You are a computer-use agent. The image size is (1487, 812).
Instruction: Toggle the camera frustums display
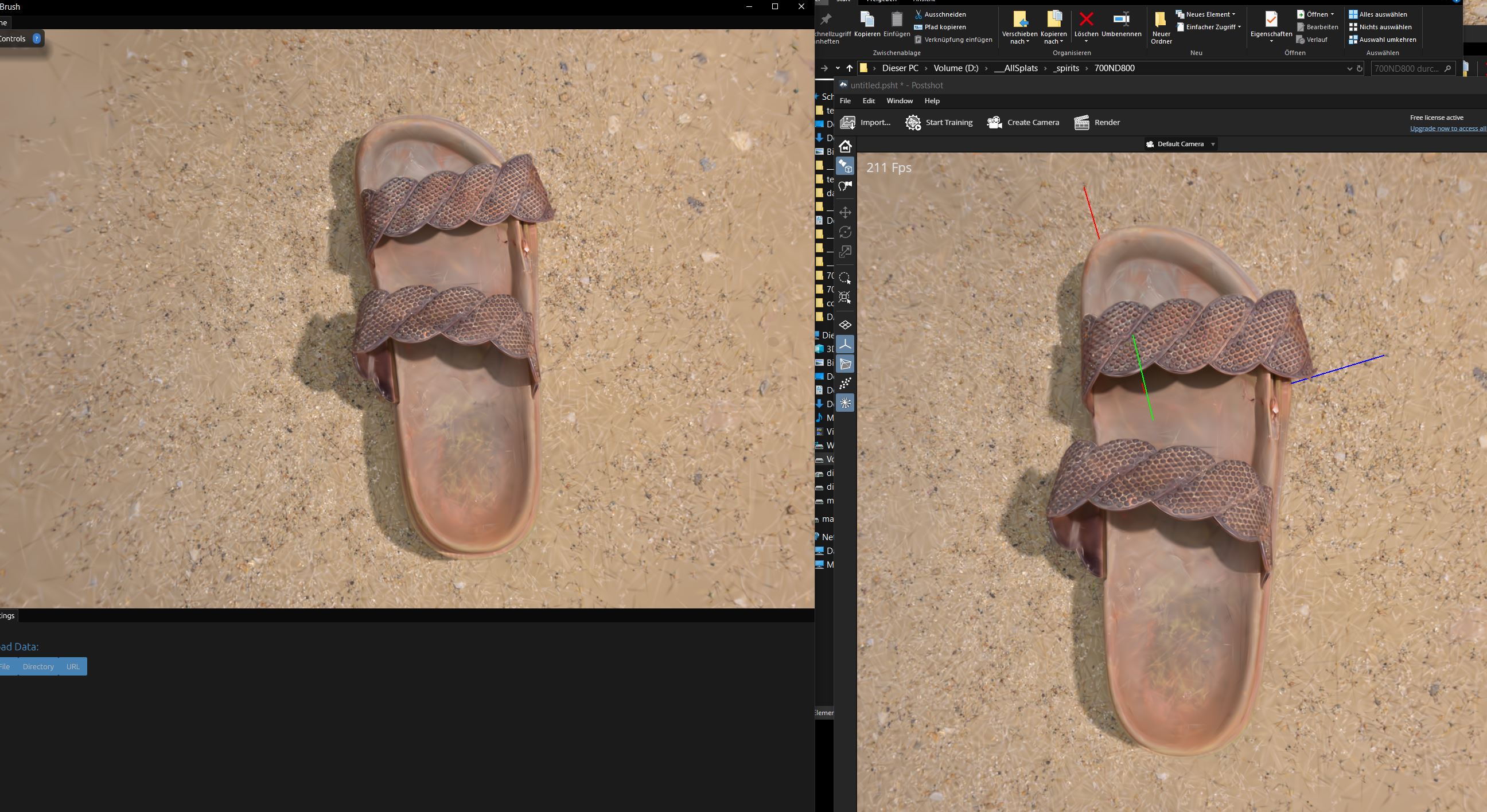tap(845, 364)
